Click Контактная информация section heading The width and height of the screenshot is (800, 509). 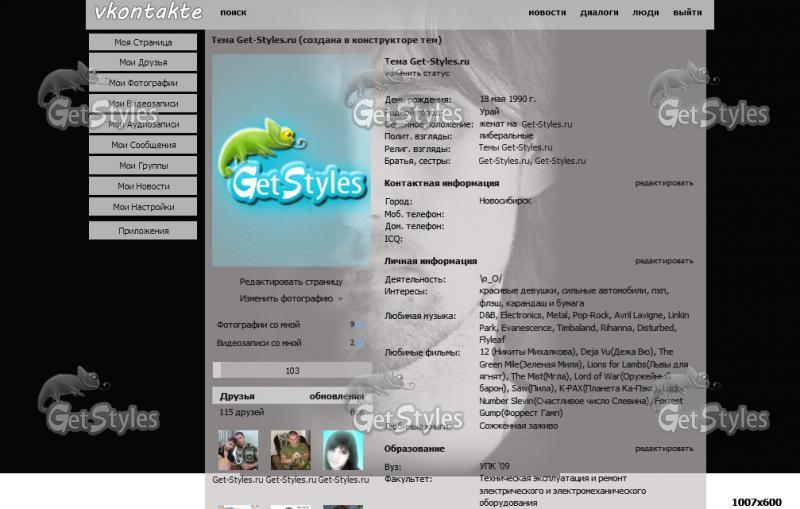pyautogui.click(x=441, y=183)
